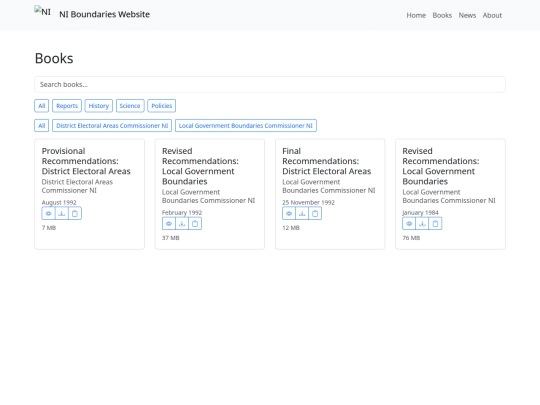Open the Home nav link
This screenshot has width=540, height=405.
[416, 15]
